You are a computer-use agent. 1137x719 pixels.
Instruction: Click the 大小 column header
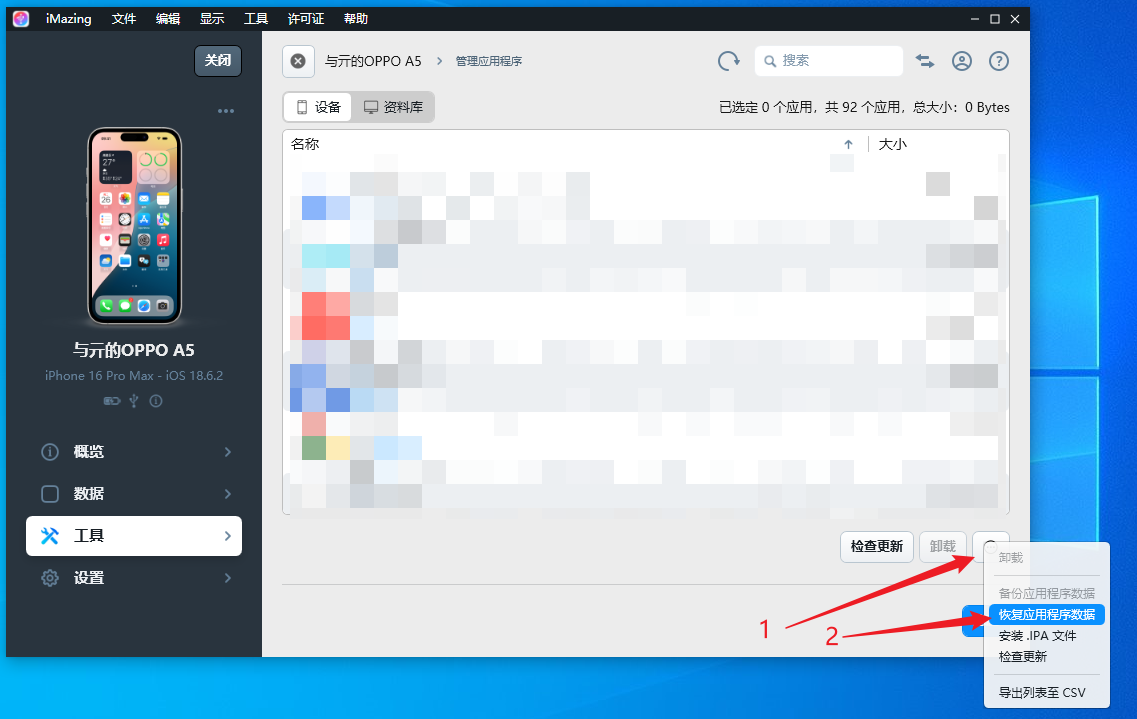(893, 144)
